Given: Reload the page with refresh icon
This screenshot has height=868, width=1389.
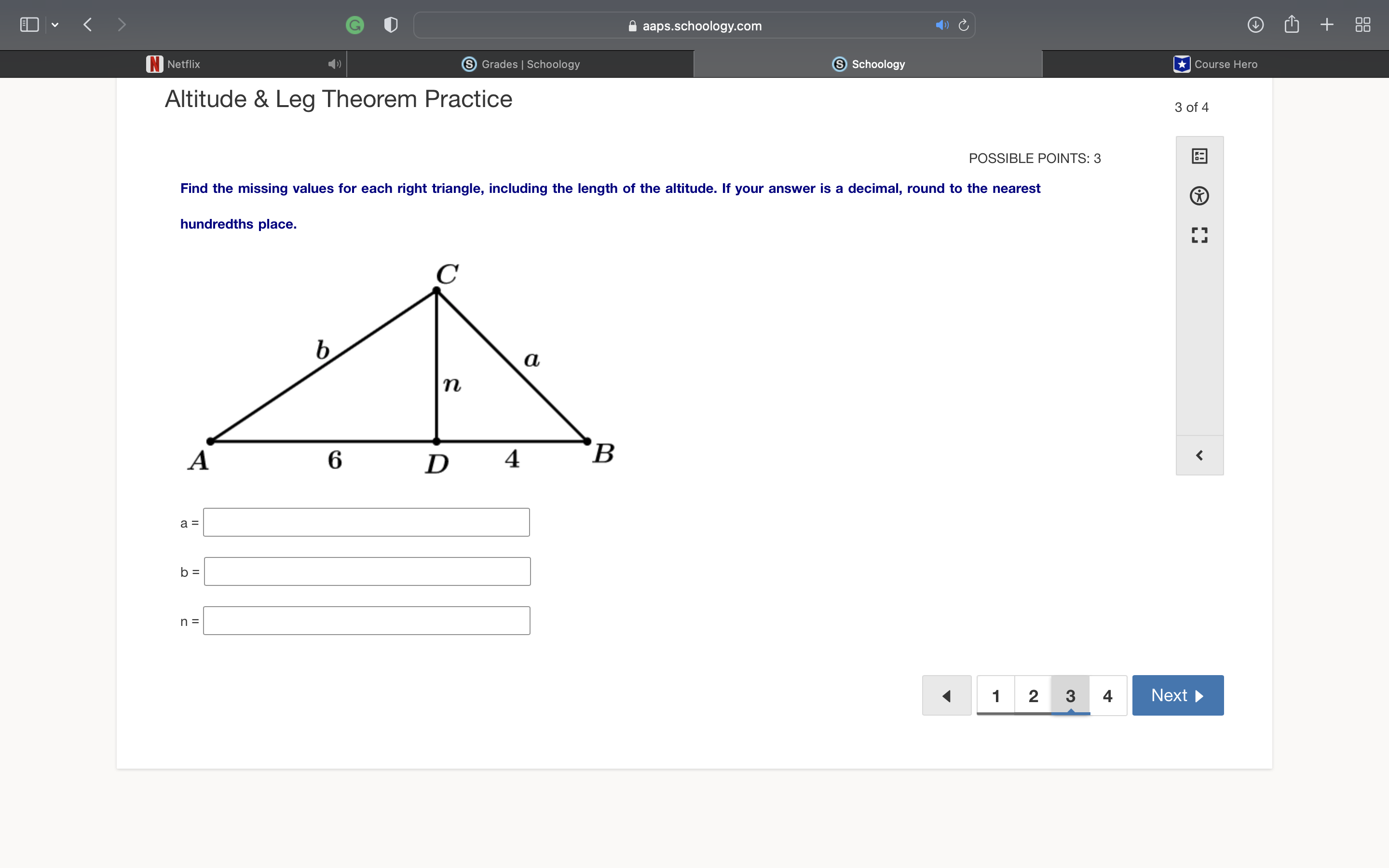Looking at the screenshot, I should tap(964, 25).
